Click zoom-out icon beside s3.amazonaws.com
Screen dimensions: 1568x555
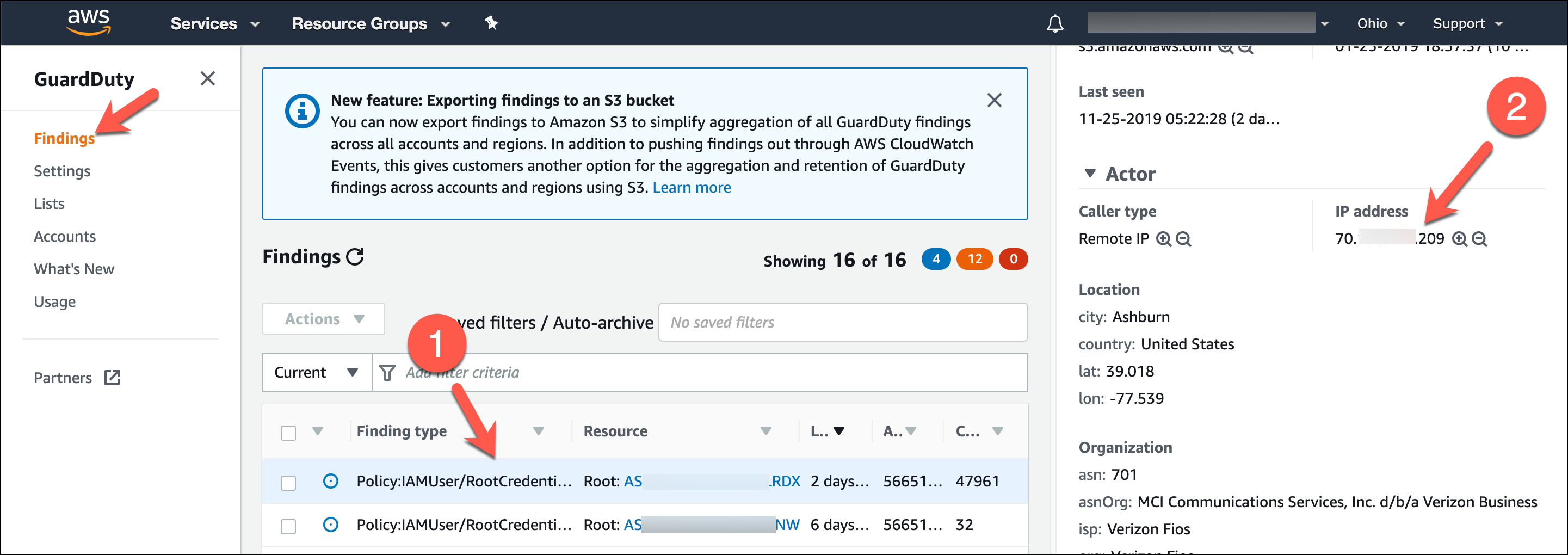click(x=1245, y=48)
